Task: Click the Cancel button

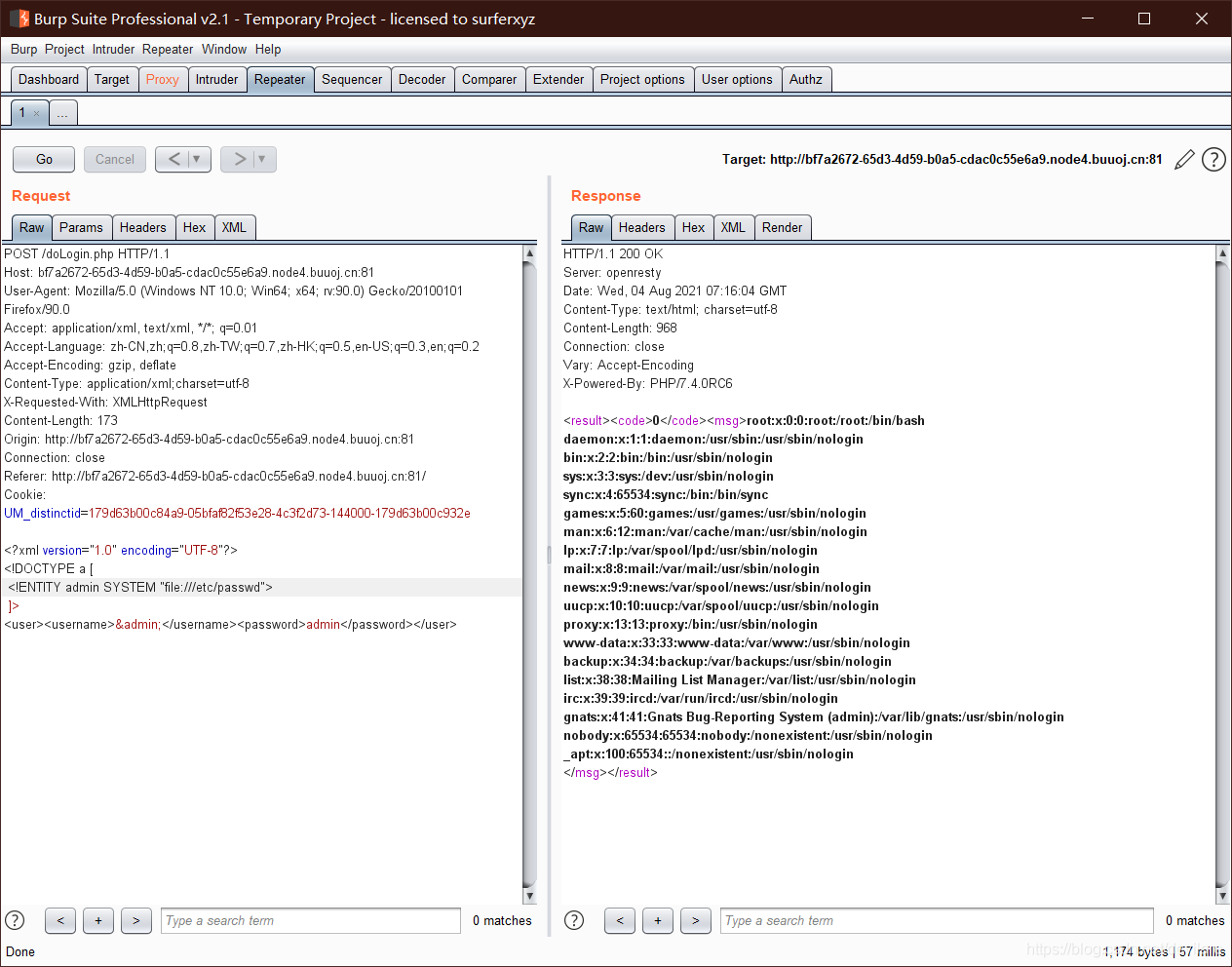Action: [115, 159]
